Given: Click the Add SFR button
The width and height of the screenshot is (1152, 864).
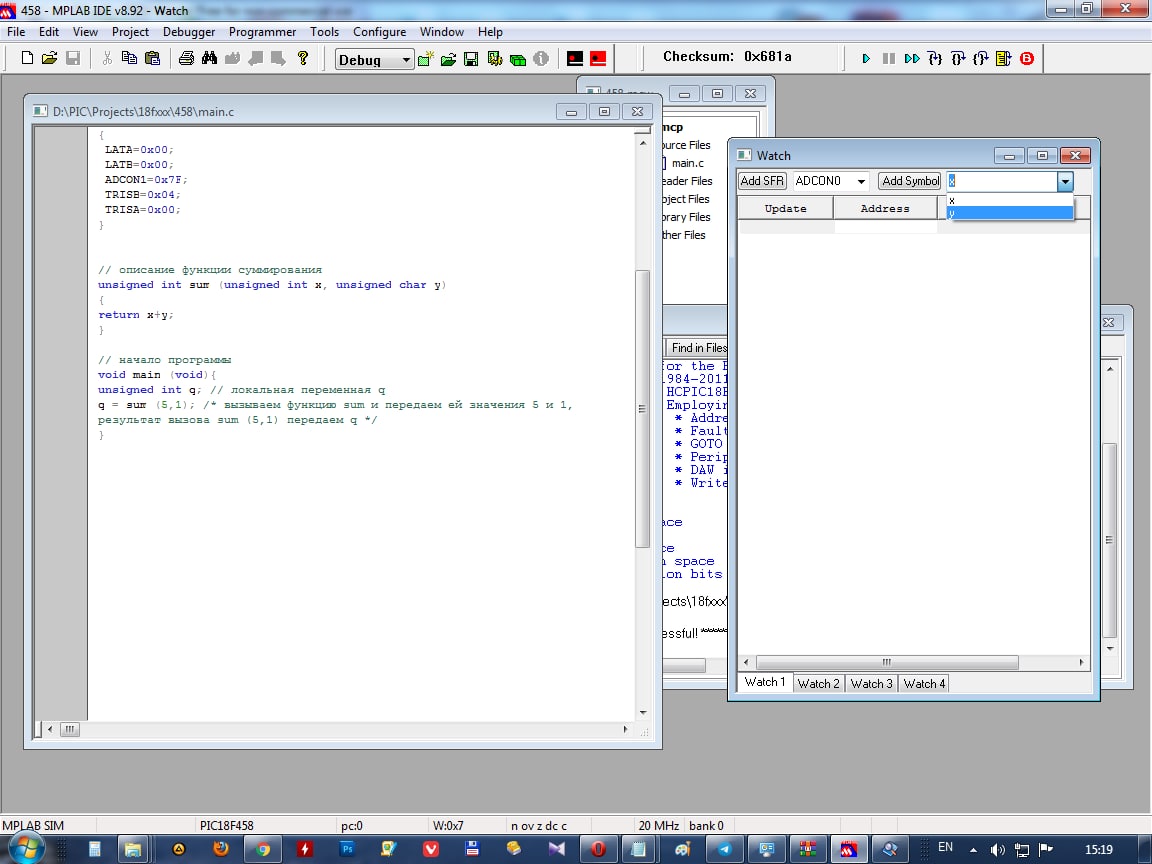Looking at the screenshot, I should coord(762,181).
